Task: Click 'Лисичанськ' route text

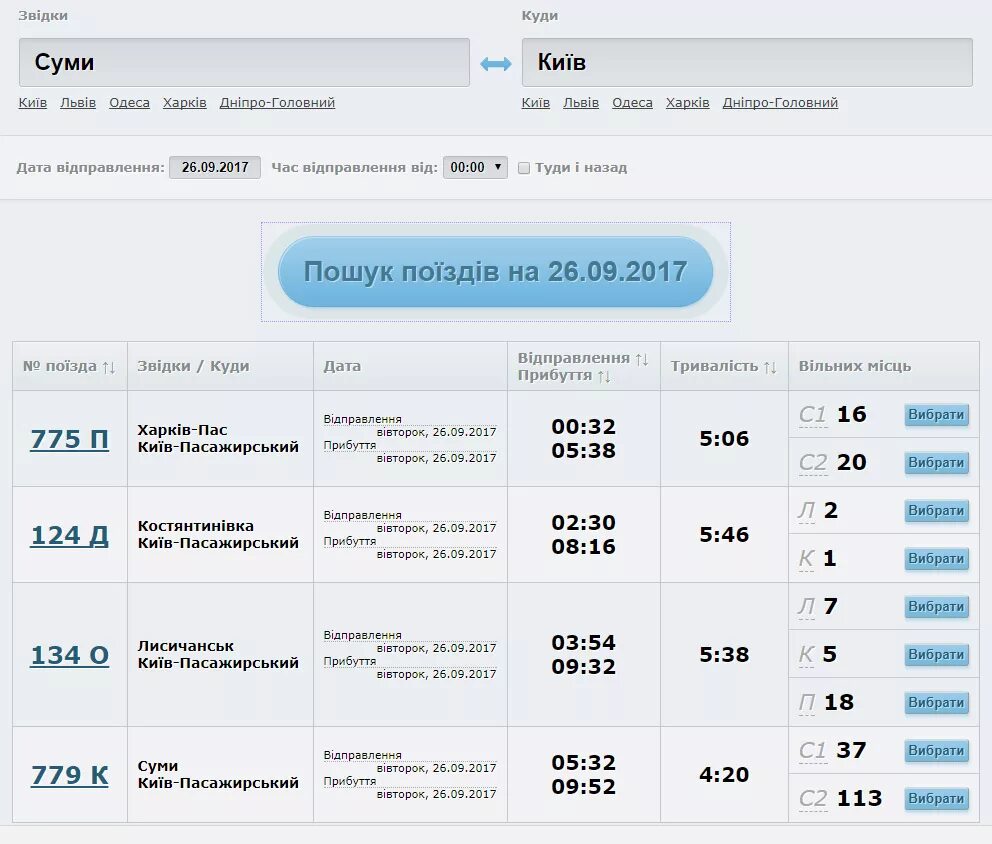Action: point(186,646)
